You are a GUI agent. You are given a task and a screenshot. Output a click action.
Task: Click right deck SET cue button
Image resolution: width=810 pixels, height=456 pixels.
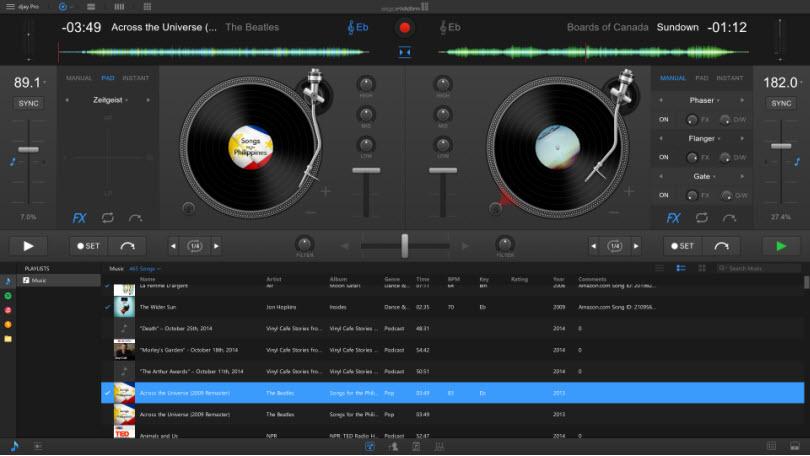click(682, 246)
